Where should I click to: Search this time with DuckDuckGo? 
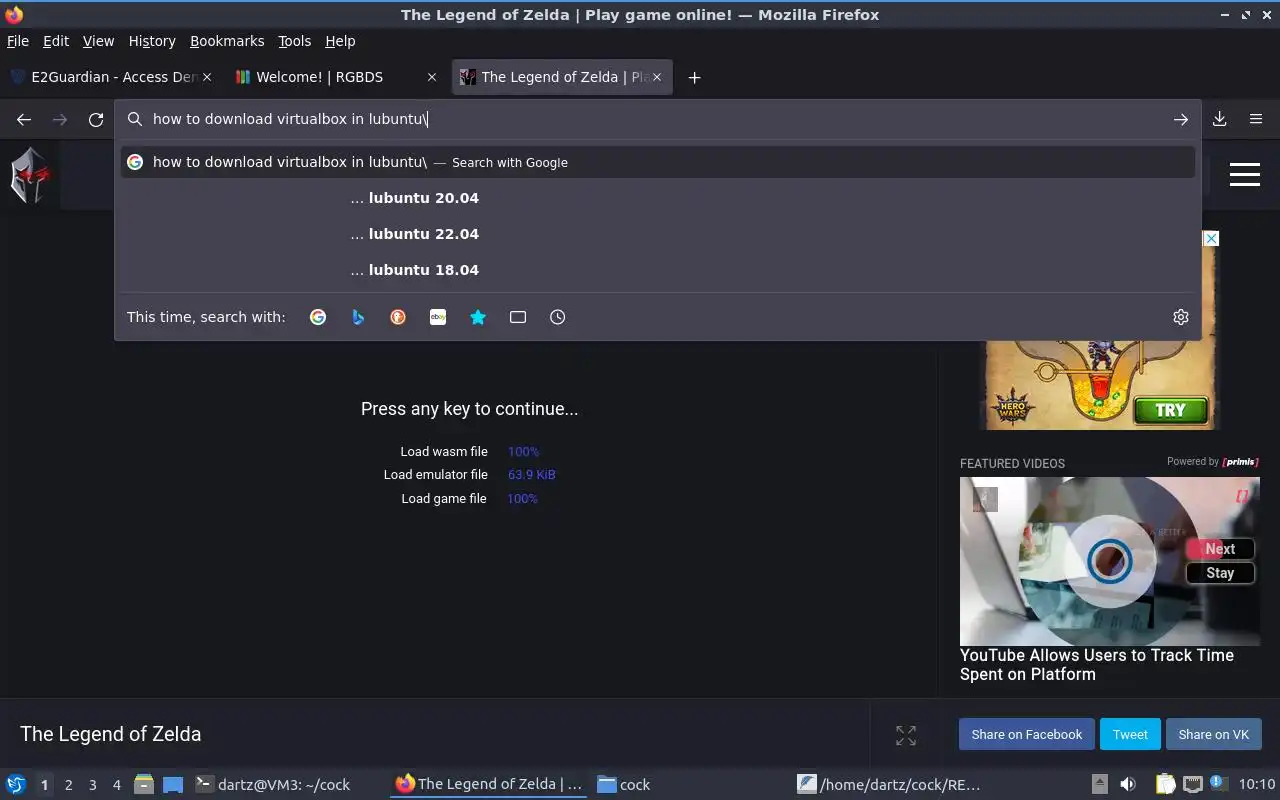click(398, 317)
